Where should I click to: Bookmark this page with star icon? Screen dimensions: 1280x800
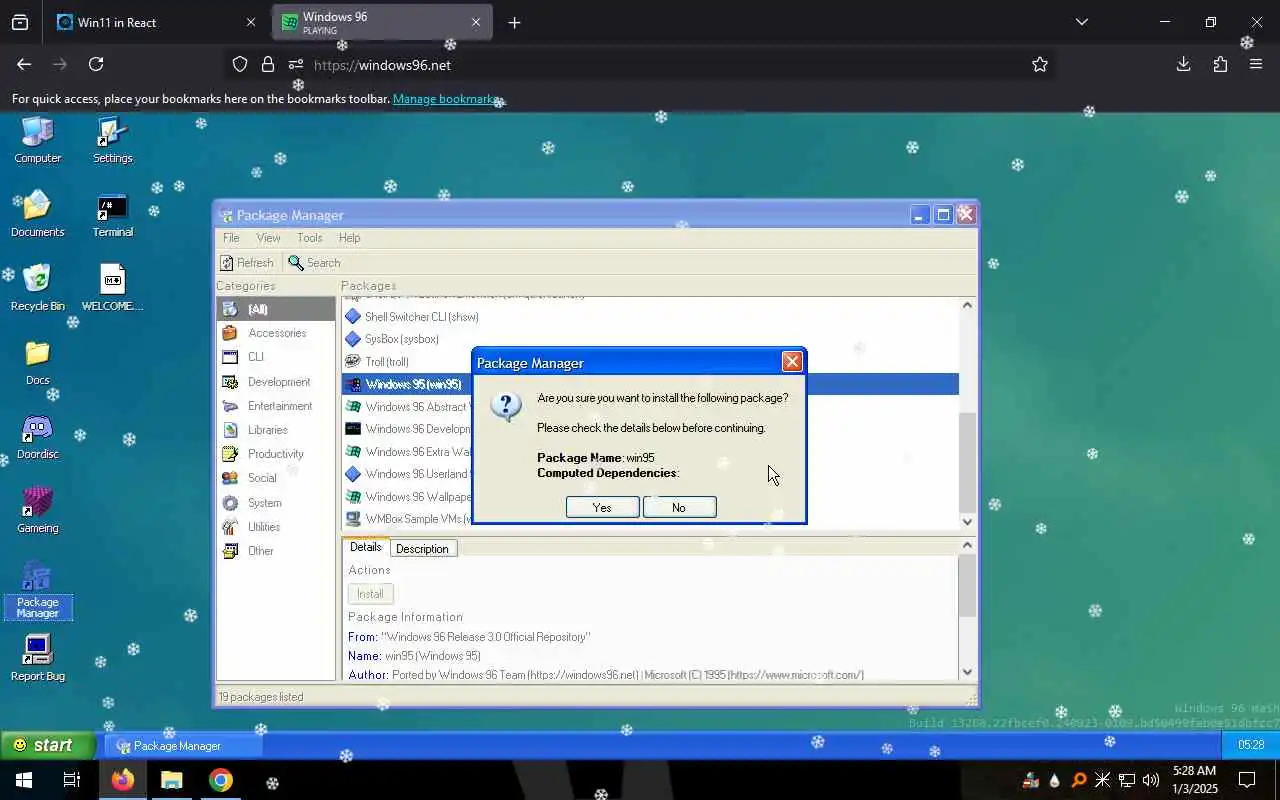point(1040,65)
